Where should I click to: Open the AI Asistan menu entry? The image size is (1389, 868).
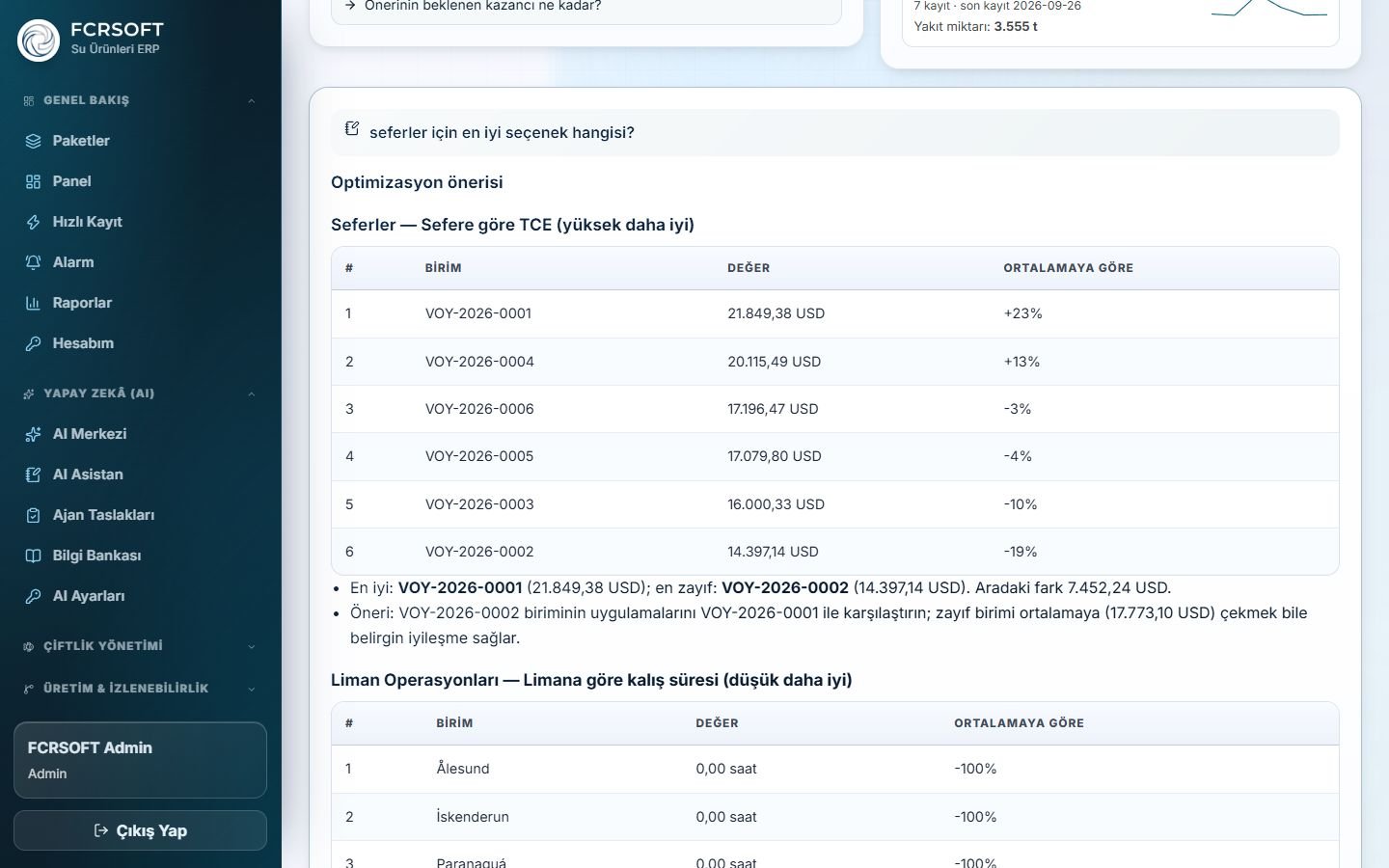click(141, 475)
